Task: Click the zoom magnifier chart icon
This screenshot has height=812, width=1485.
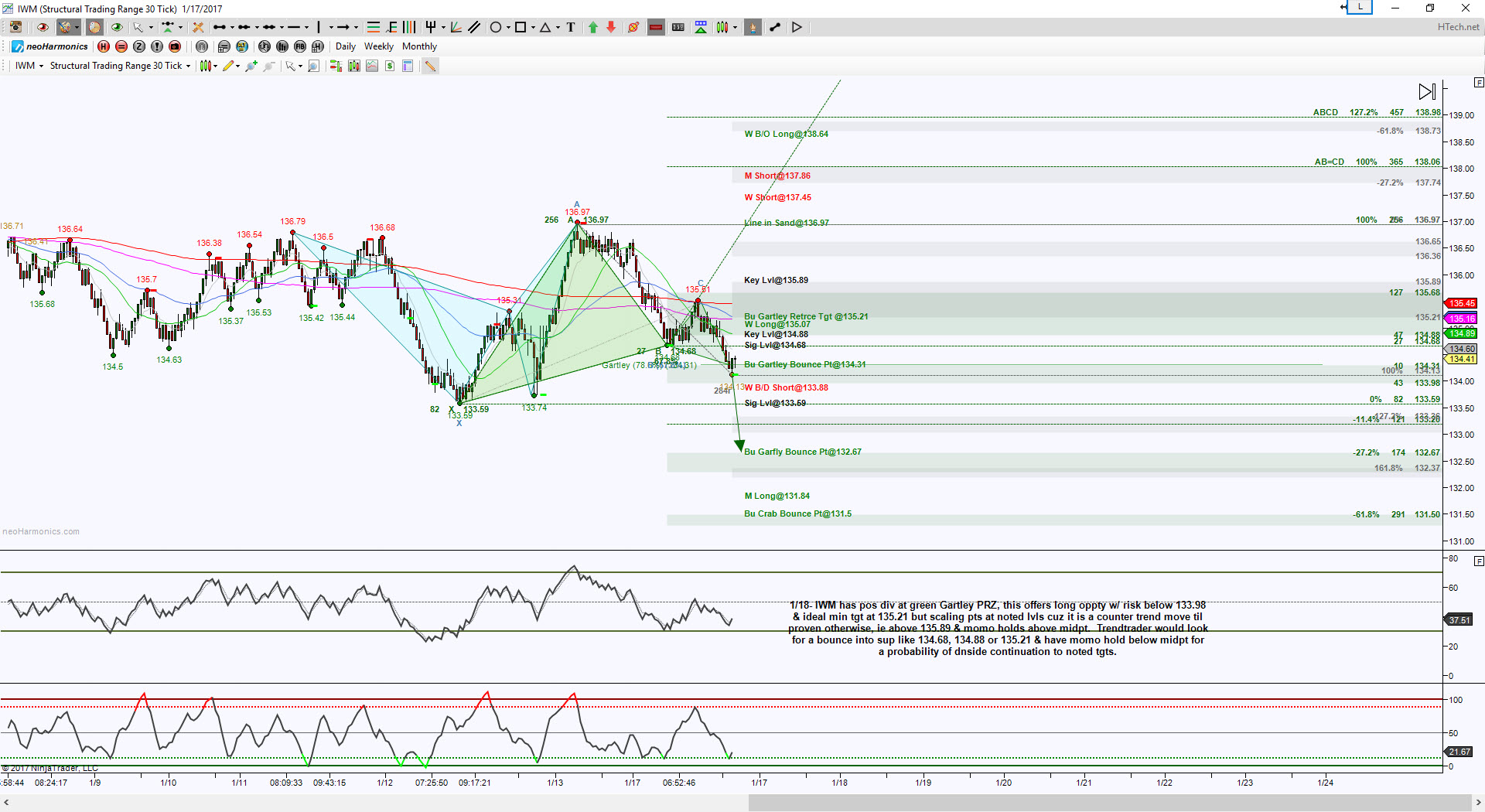Action: 313,66
